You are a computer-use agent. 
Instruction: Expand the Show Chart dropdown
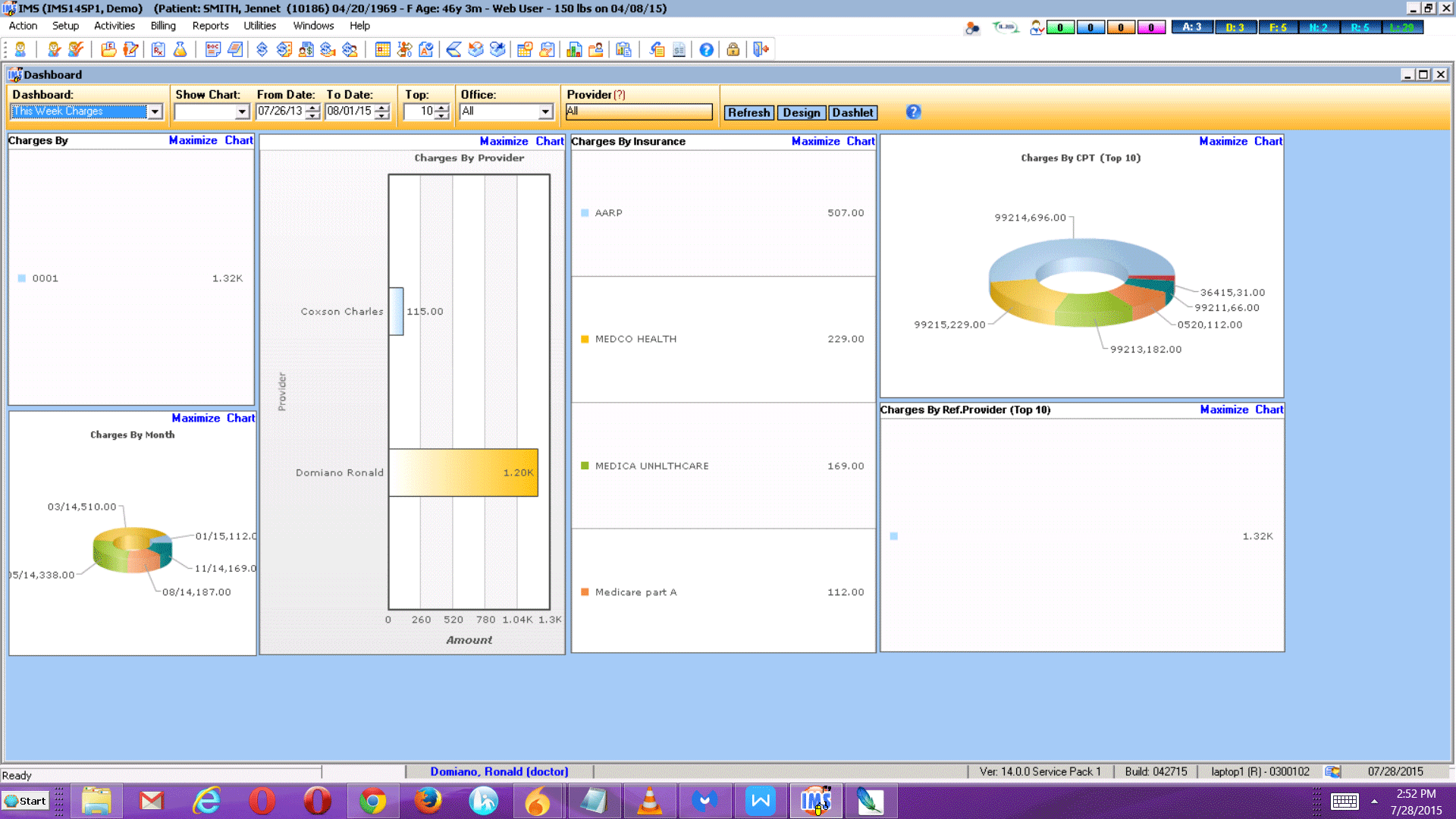click(242, 112)
